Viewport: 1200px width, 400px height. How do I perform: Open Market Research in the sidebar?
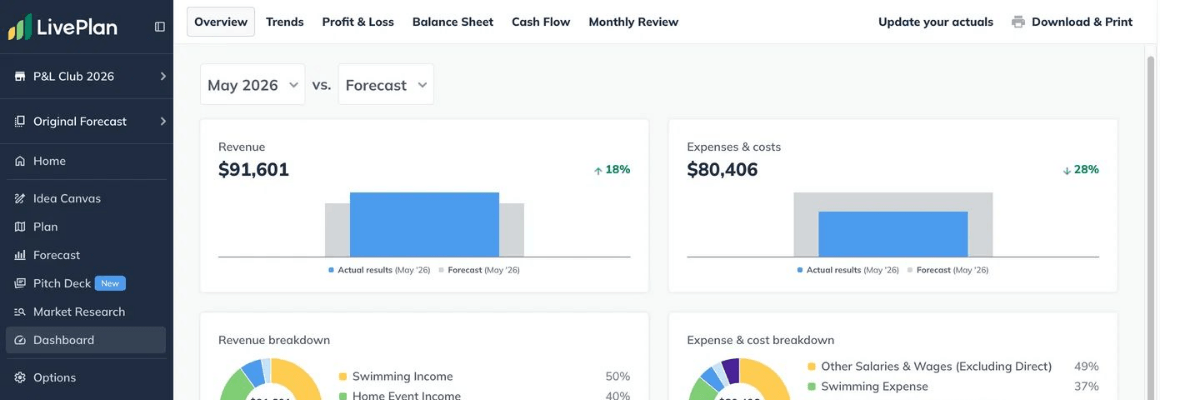point(86,312)
